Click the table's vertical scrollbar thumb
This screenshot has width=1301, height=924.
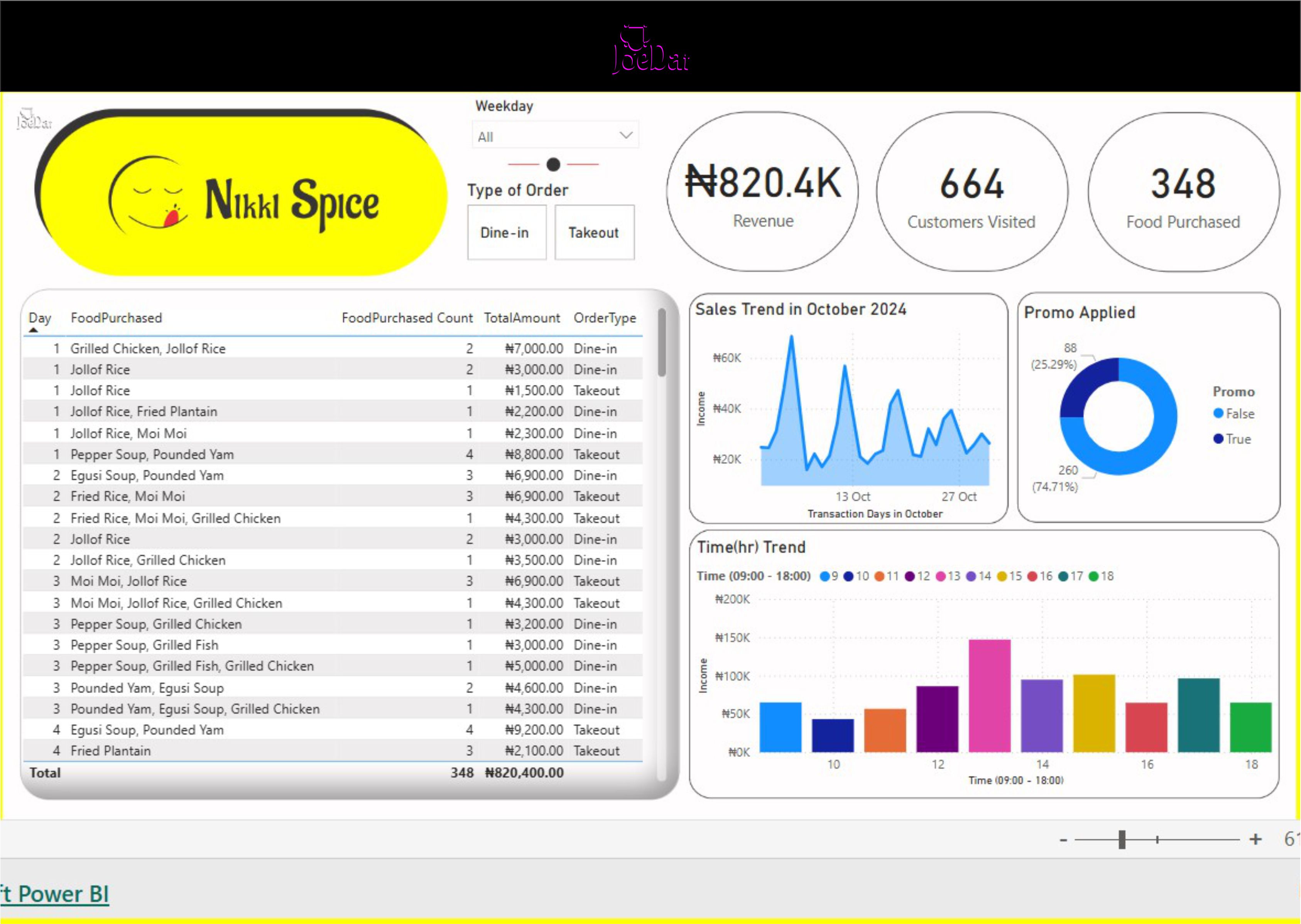click(x=661, y=342)
